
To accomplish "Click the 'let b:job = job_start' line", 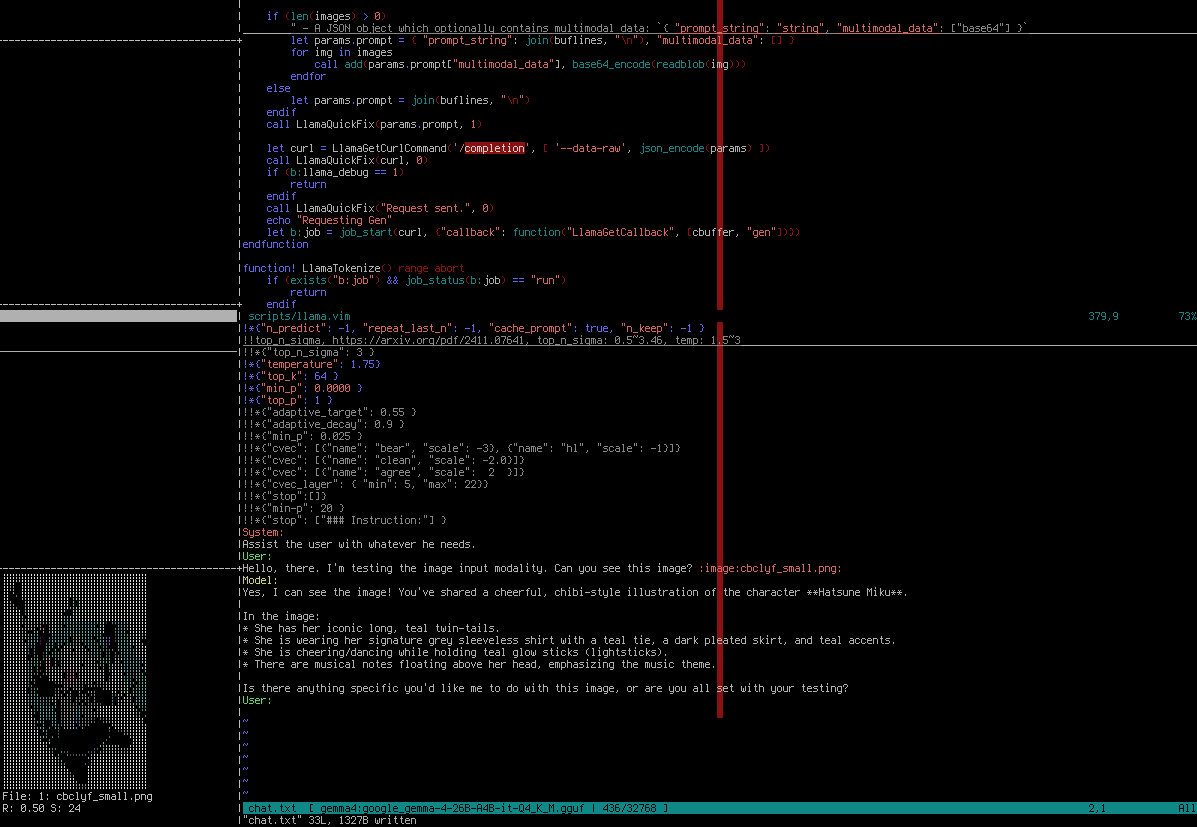I will tap(533, 232).
